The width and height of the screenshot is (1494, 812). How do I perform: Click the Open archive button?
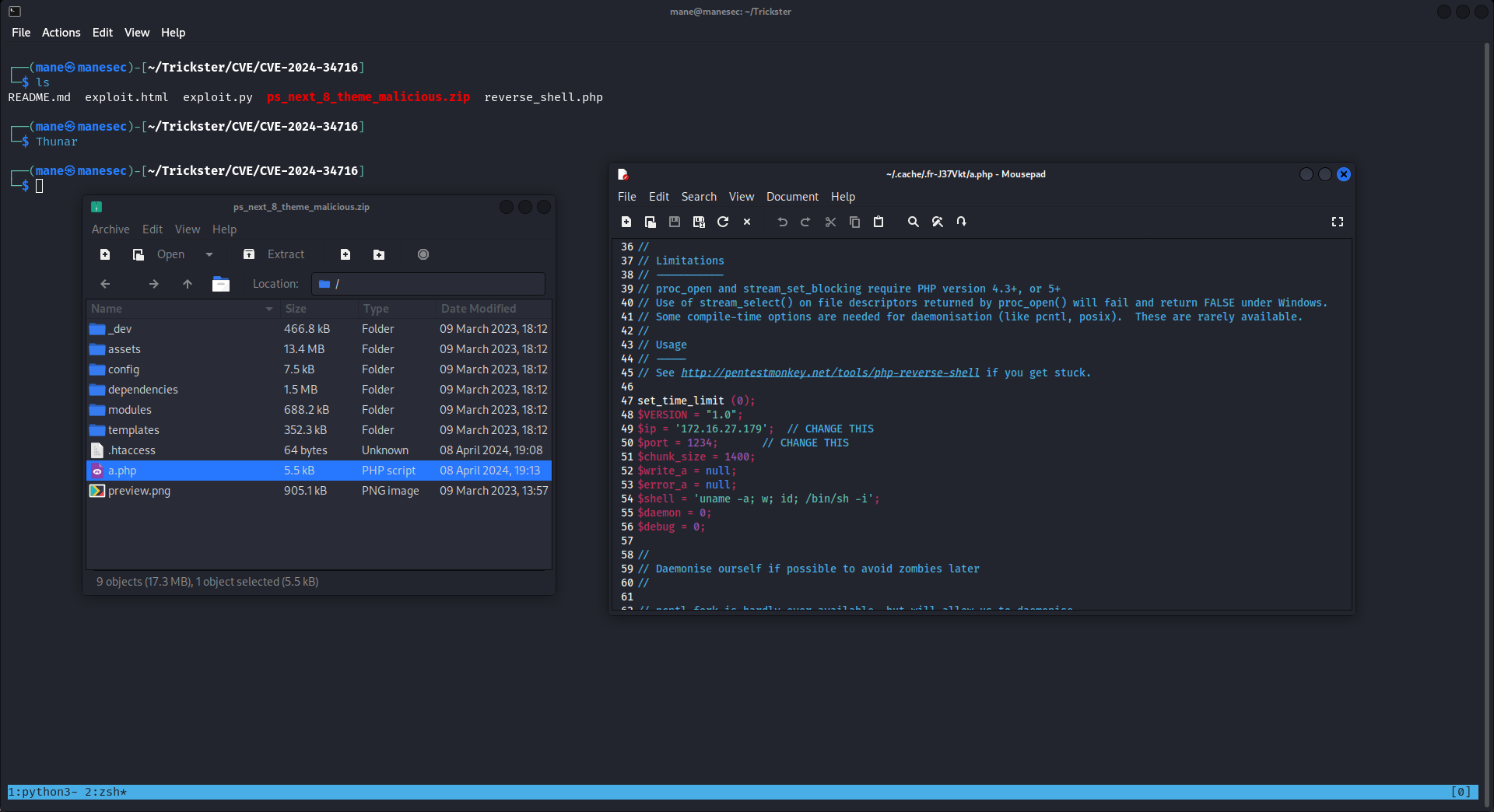click(160, 254)
